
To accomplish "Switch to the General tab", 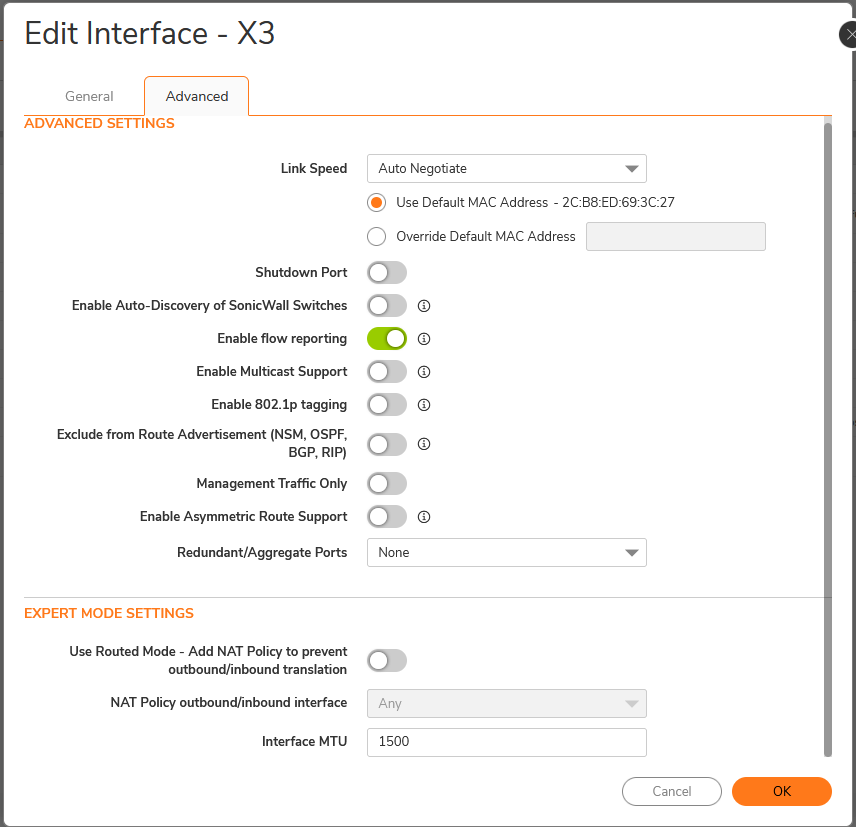I will (89, 96).
